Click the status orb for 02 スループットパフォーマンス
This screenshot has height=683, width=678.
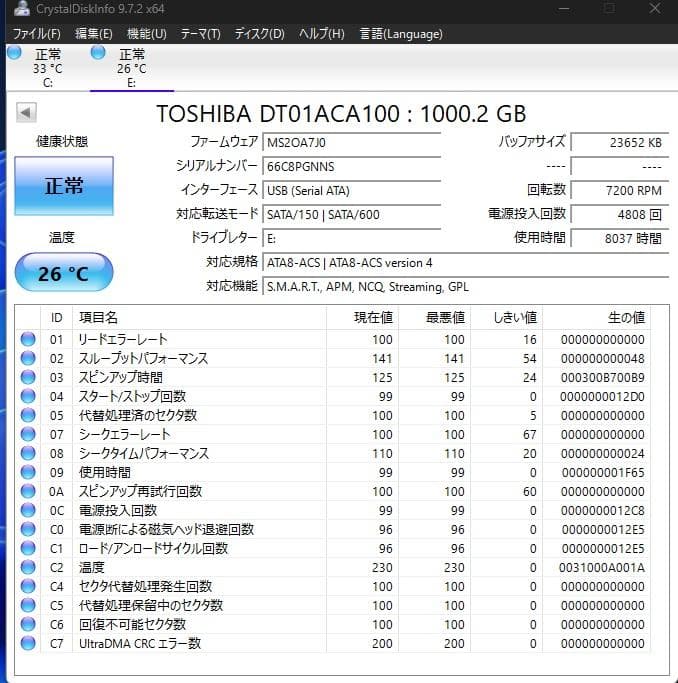click(28, 358)
